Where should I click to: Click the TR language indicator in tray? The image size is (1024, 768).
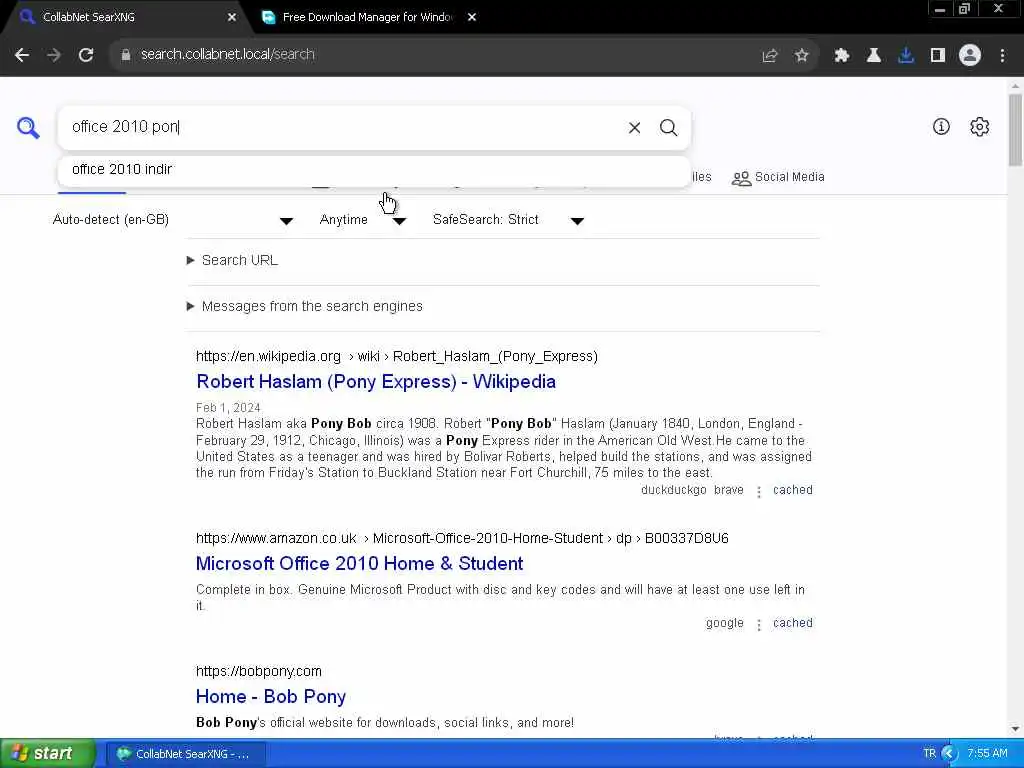point(929,754)
